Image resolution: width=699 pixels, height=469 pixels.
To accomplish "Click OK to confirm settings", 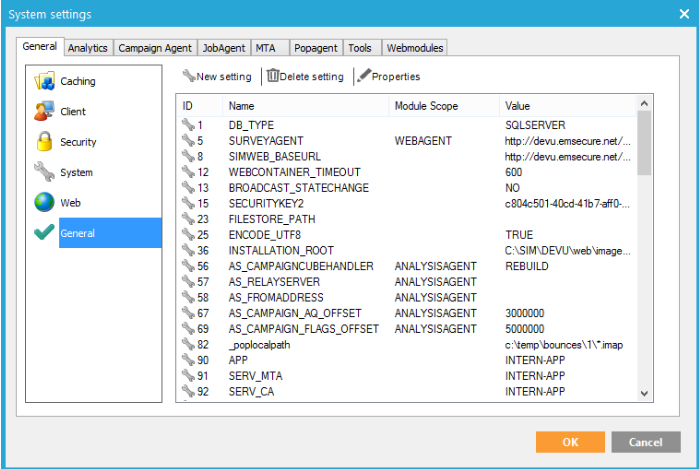I will [570, 441].
